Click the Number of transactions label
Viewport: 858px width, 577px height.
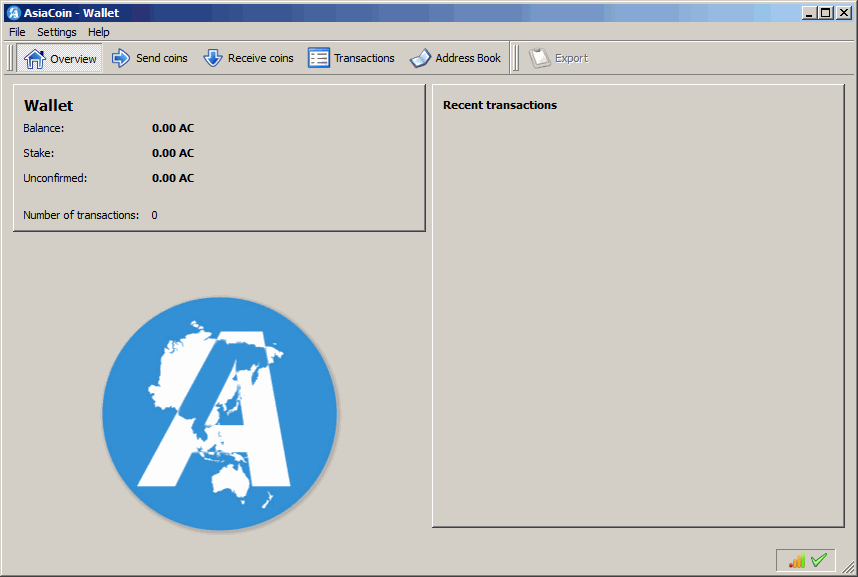point(81,215)
